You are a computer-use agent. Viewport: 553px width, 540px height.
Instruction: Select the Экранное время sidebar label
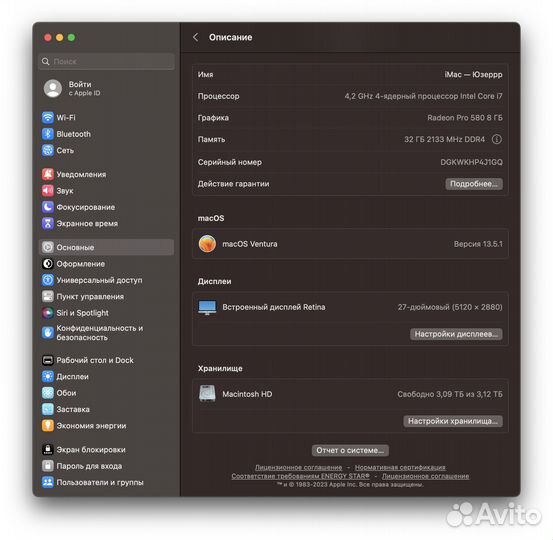point(87,223)
